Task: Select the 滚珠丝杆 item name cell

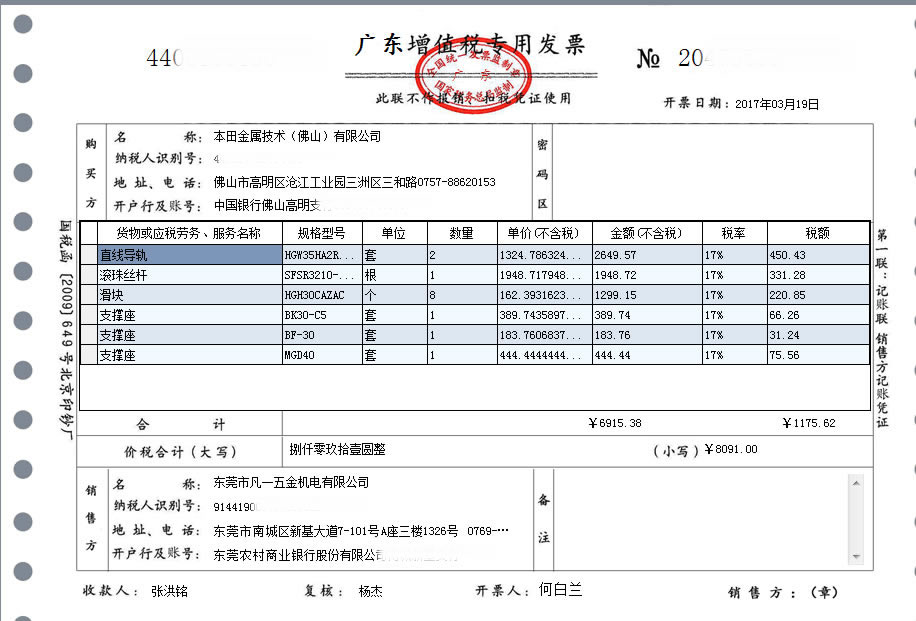Action: (190, 275)
